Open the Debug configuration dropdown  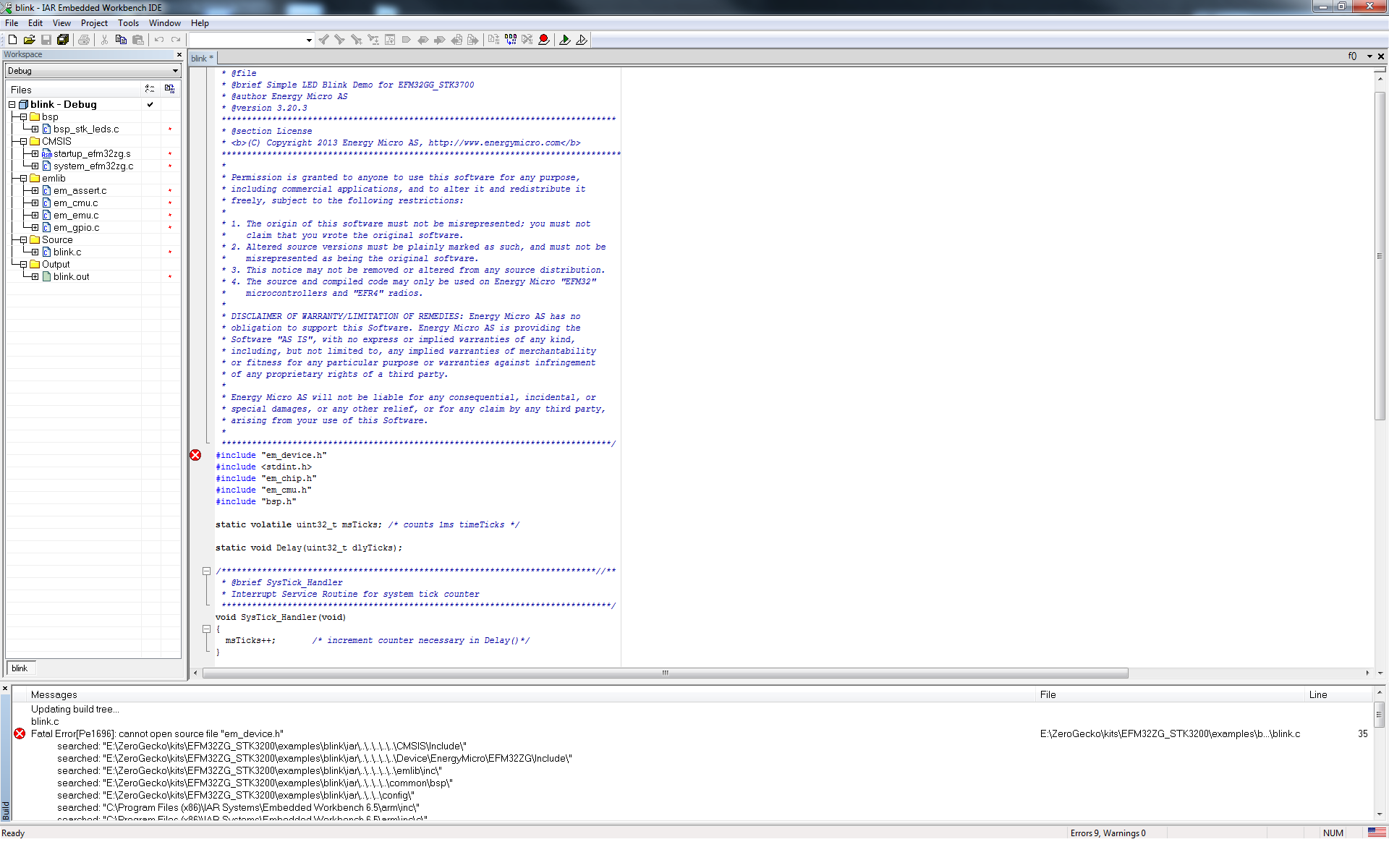click(x=175, y=71)
